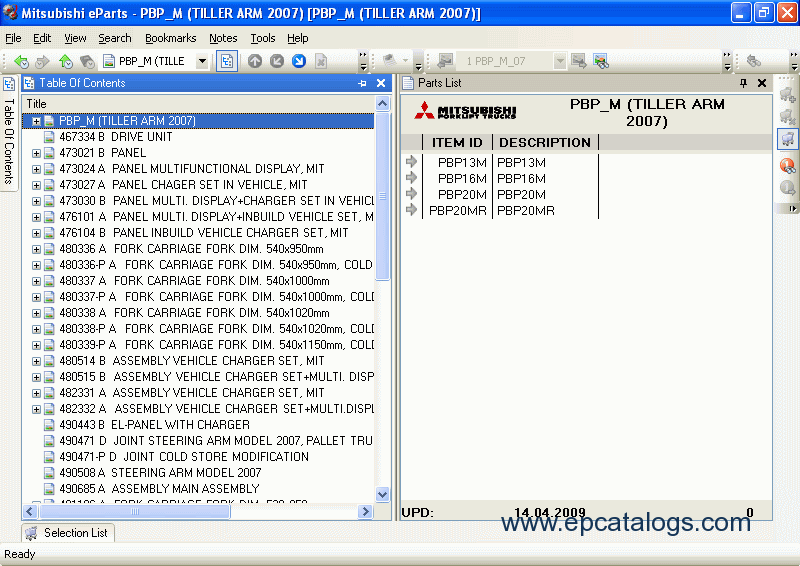Click the blue down-right arrow circle icon
The width and height of the screenshot is (800, 566).
click(298, 61)
